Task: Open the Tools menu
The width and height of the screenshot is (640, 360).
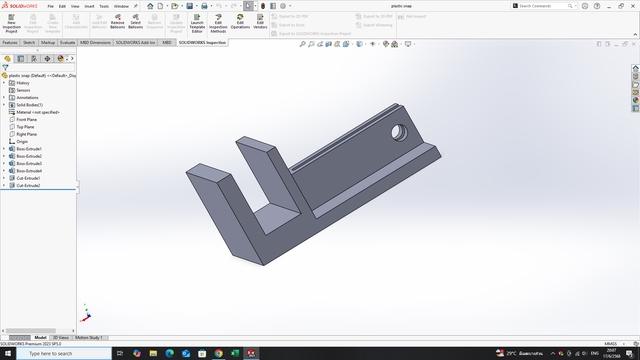Action: click(104, 6)
